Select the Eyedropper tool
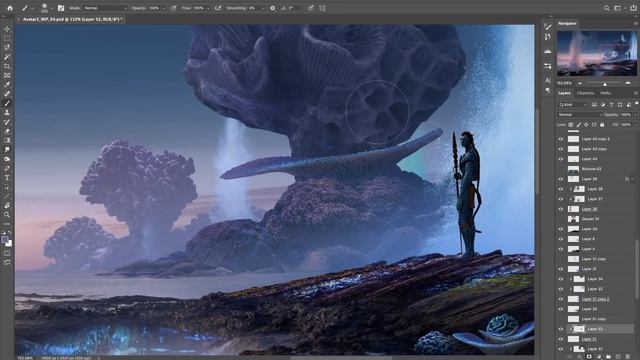 7,84
